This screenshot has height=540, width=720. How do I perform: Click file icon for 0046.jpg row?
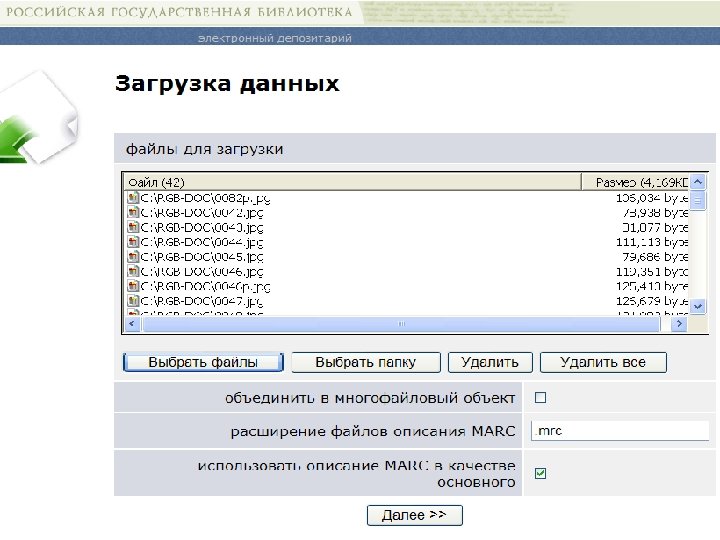(133, 271)
